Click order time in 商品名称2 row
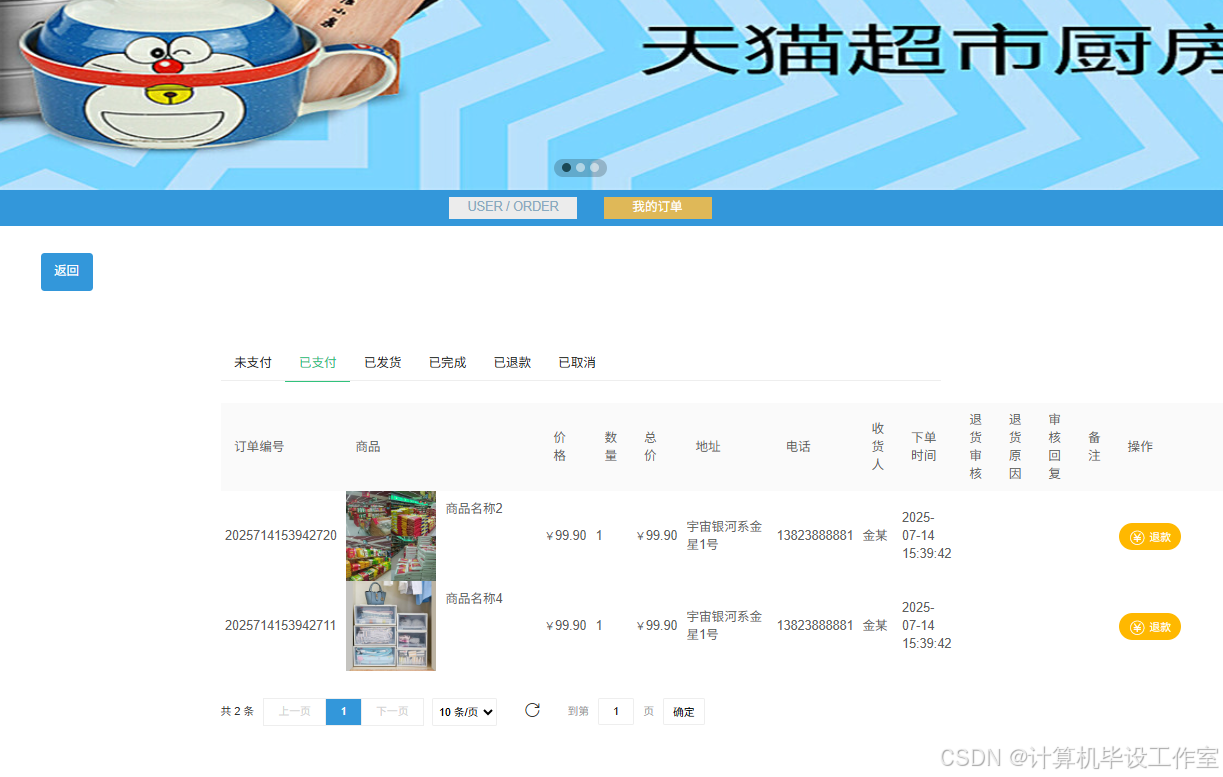1223x777 pixels. click(927, 536)
